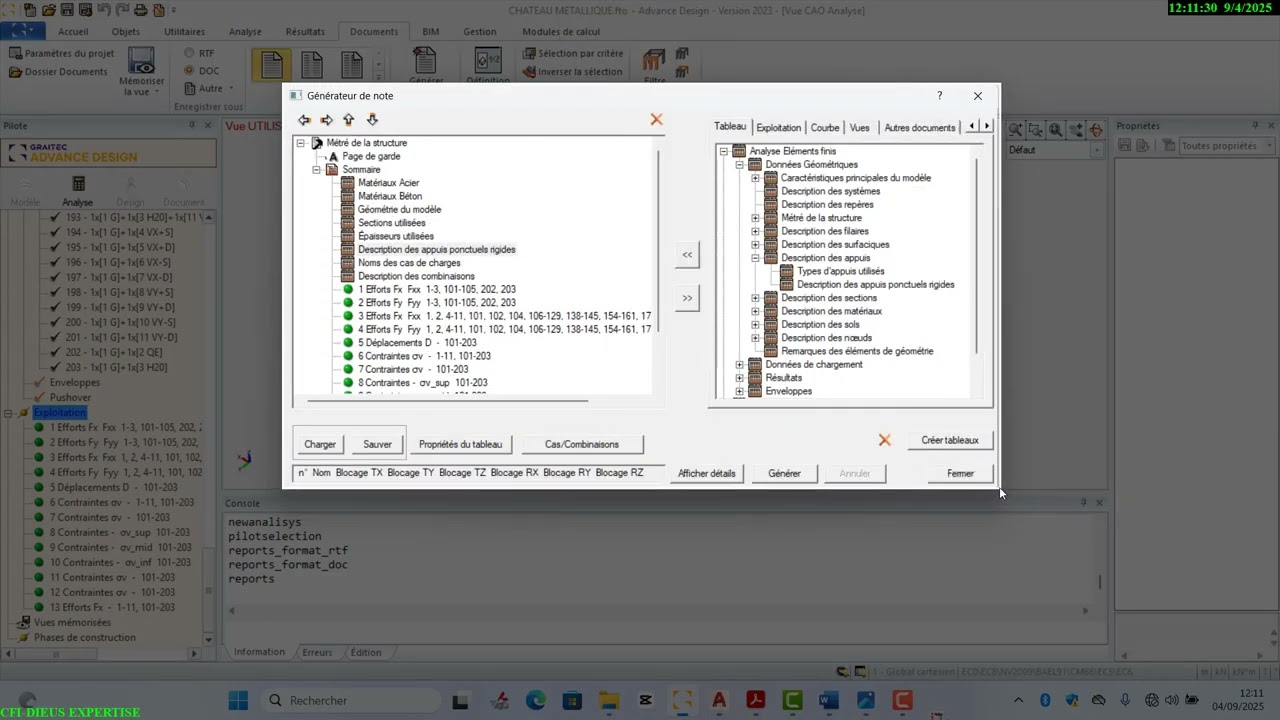Click the double-right-arrow remove button
This screenshot has width=1280, height=720.
[x=687, y=298]
